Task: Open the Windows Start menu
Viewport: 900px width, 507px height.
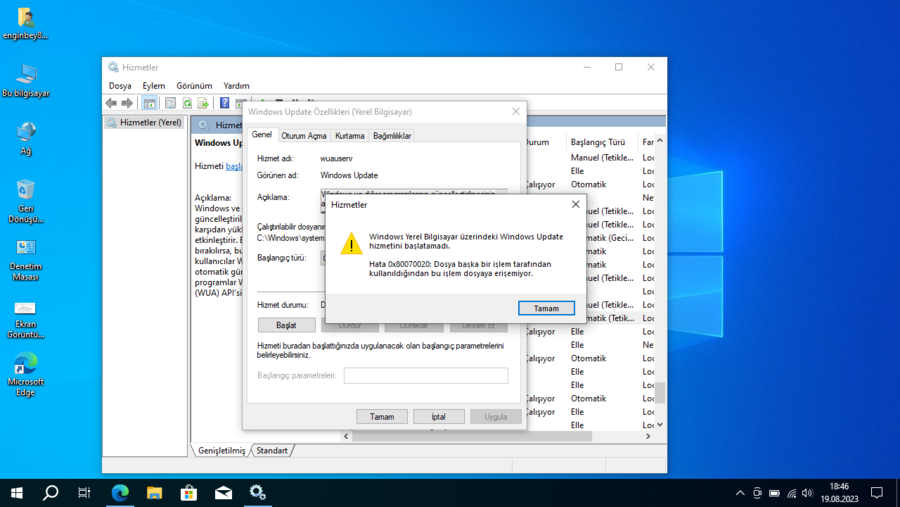Action: point(17,493)
